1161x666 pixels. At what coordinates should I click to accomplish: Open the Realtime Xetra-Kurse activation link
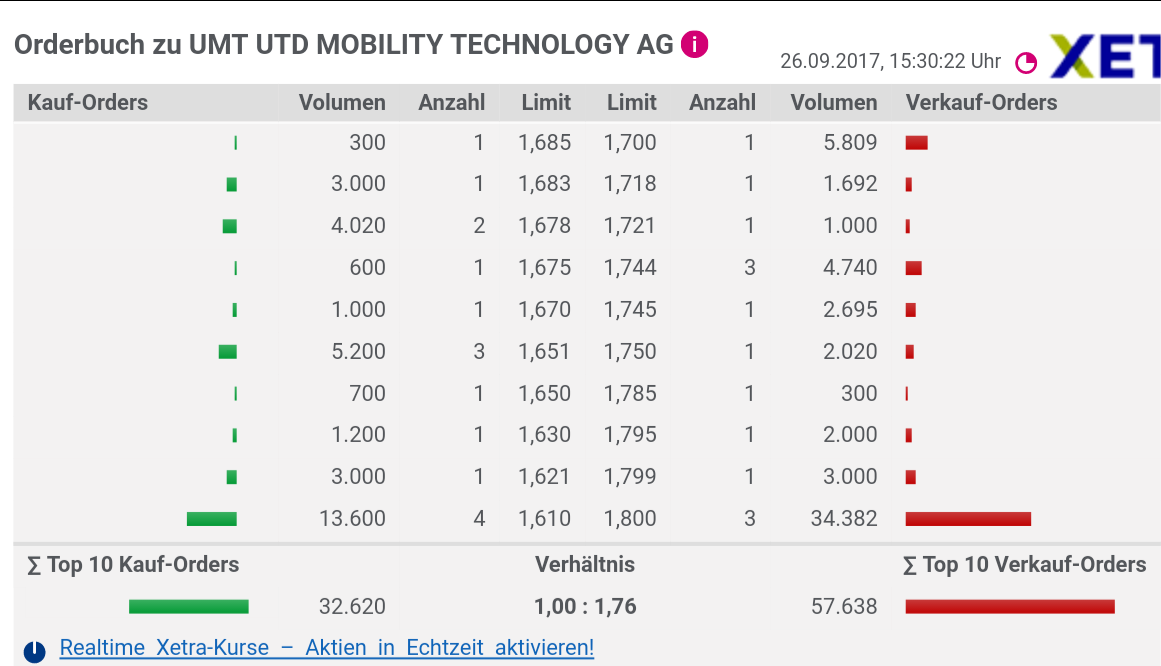325,647
